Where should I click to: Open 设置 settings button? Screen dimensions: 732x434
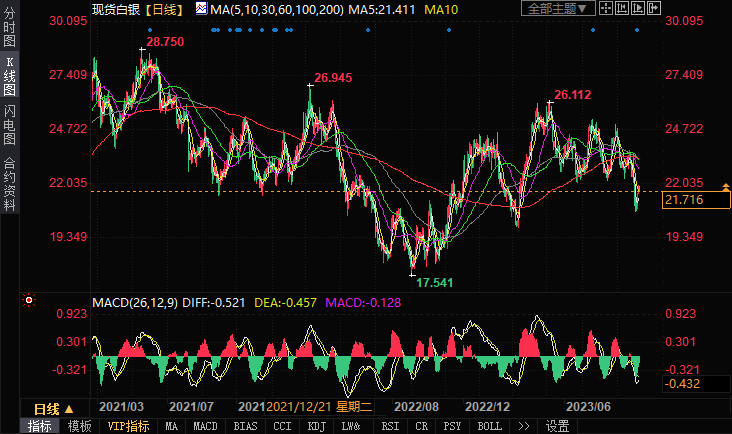point(557,426)
